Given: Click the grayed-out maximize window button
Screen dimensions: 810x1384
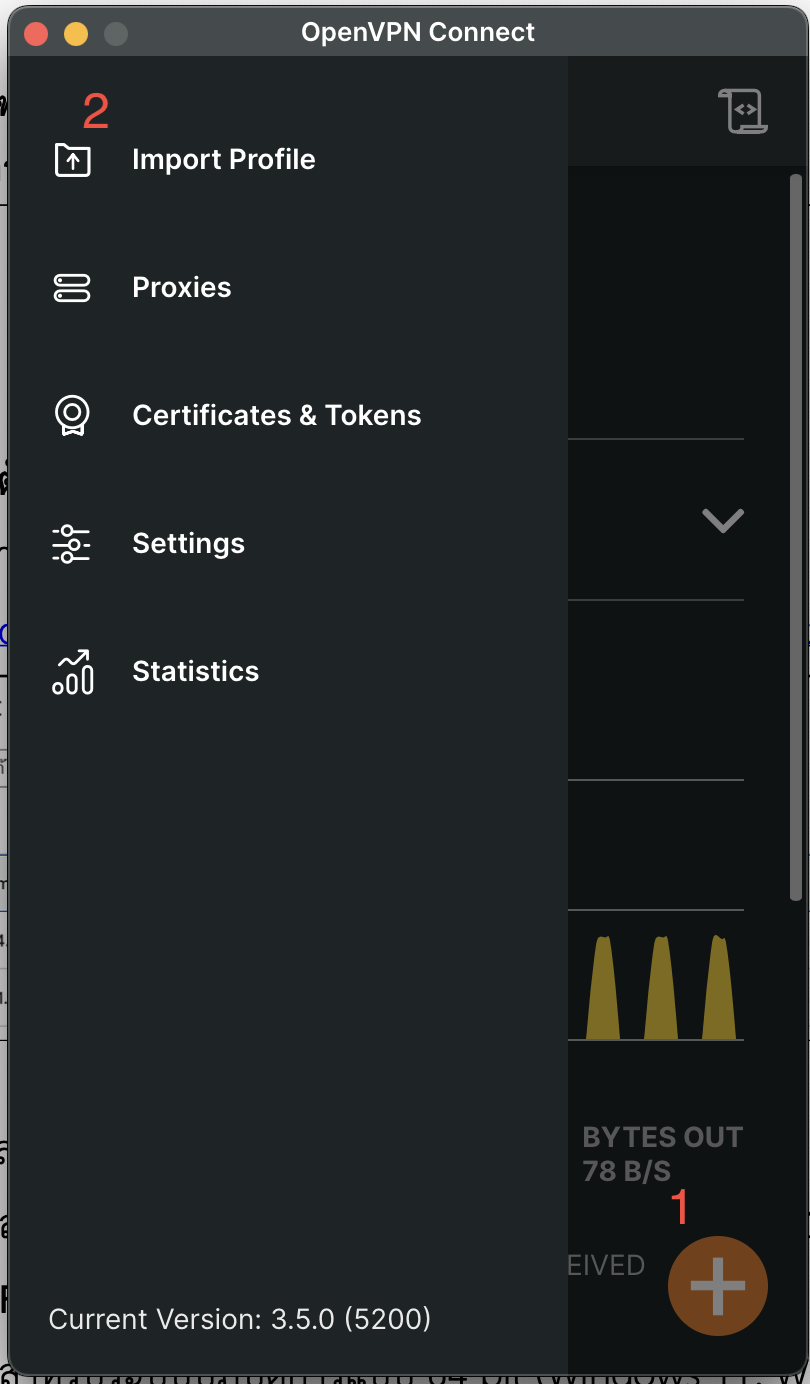Looking at the screenshot, I should pos(116,34).
